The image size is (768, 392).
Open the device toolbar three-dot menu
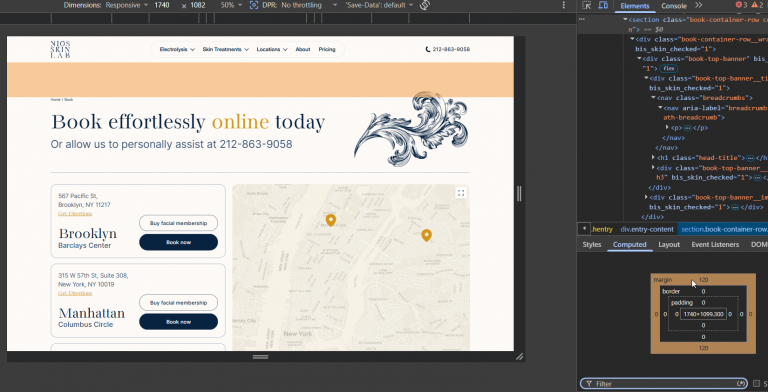pos(563,5)
